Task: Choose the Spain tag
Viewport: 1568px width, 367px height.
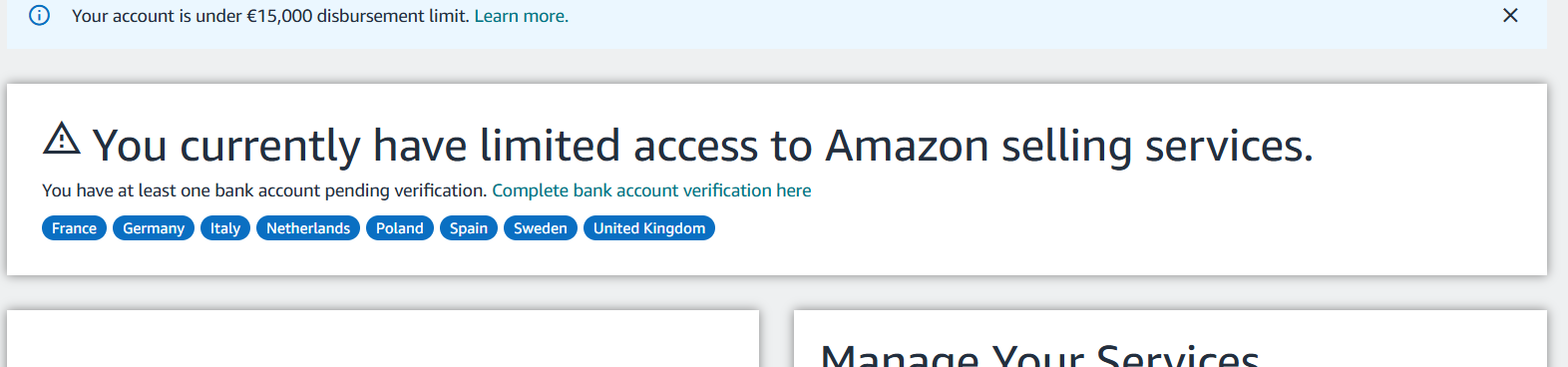Action: coord(469,228)
